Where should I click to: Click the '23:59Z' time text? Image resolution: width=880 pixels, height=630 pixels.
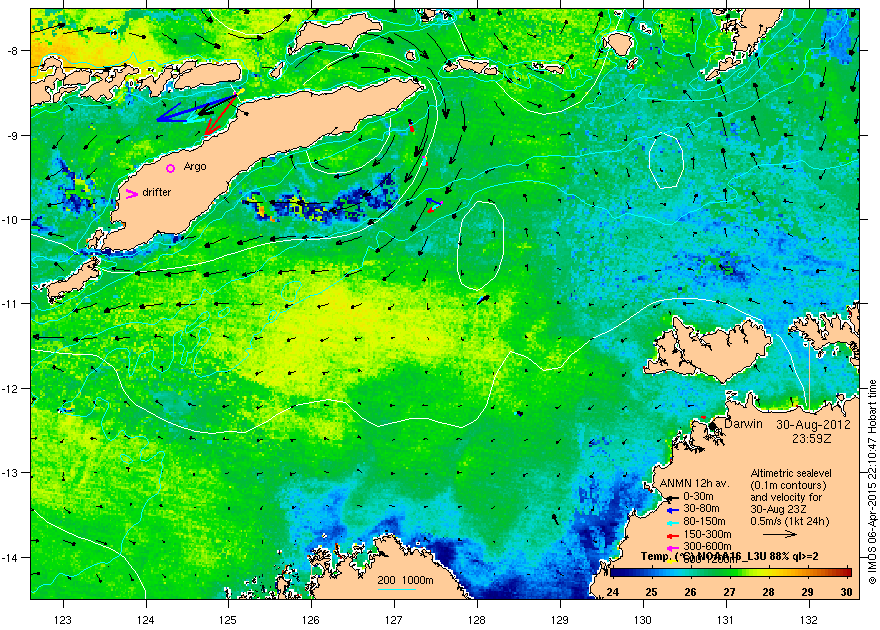813,437
